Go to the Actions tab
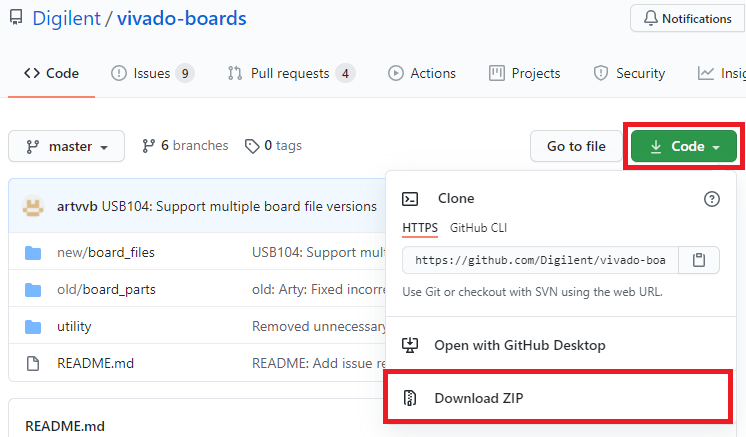The height and width of the screenshot is (437, 746). 422,73
